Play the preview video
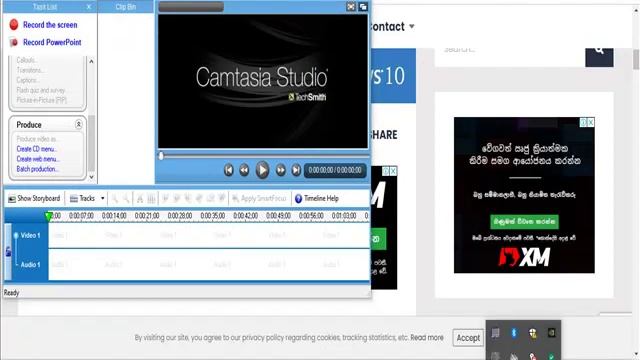Screen dimensions: 640x360 (262, 170)
